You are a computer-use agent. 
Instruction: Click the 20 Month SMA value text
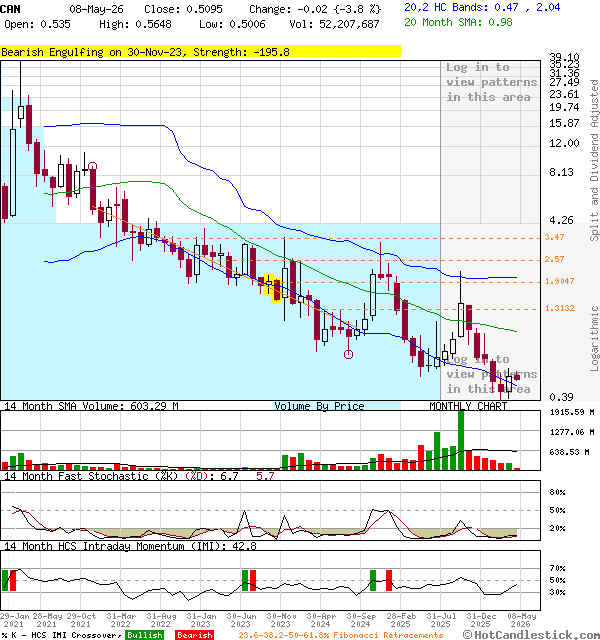(x=458, y=22)
